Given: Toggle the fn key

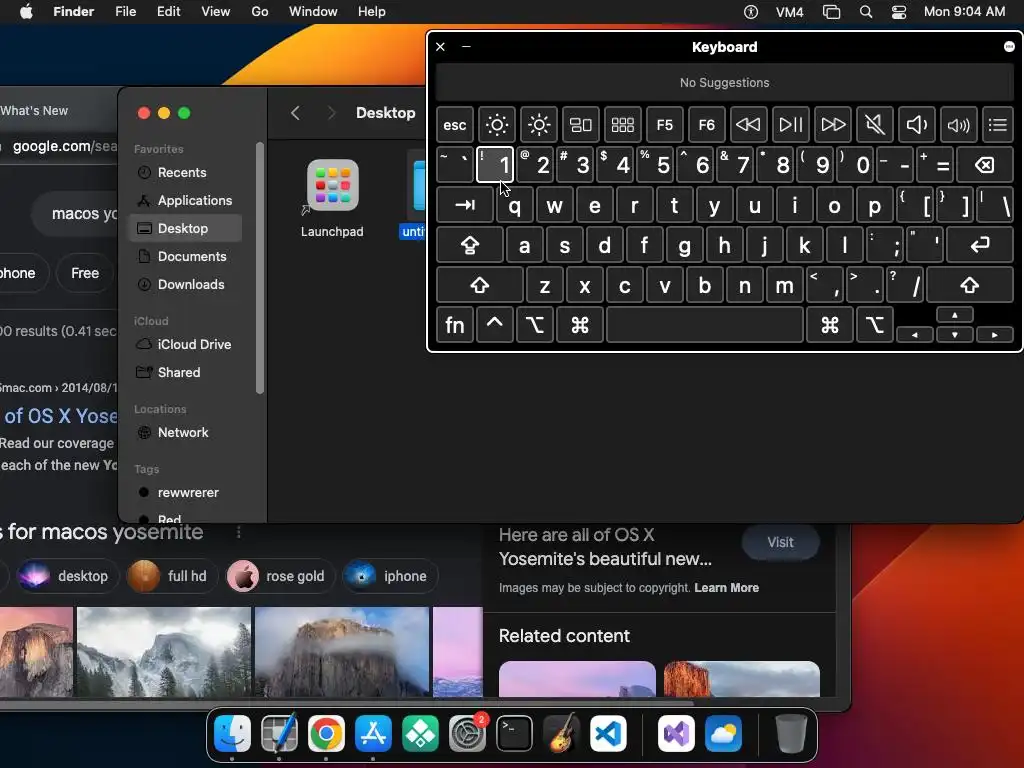Looking at the screenshot, I should (x=455, y=325).
